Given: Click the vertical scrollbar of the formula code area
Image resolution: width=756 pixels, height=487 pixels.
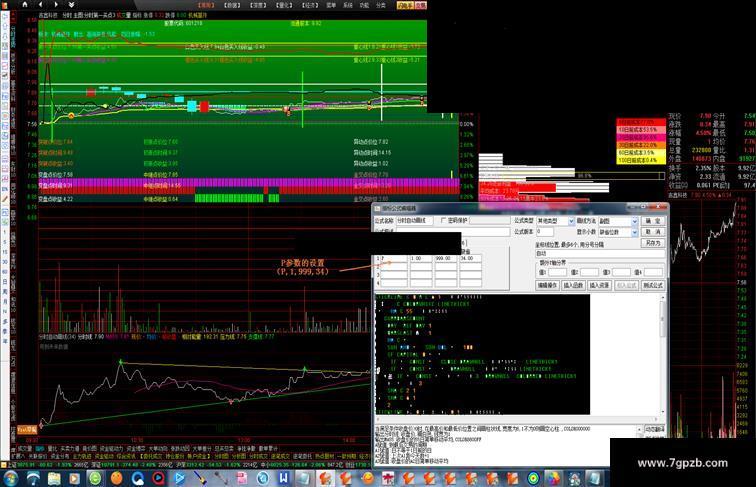Looking at the screenshot, I should click(x=663, y=355).
